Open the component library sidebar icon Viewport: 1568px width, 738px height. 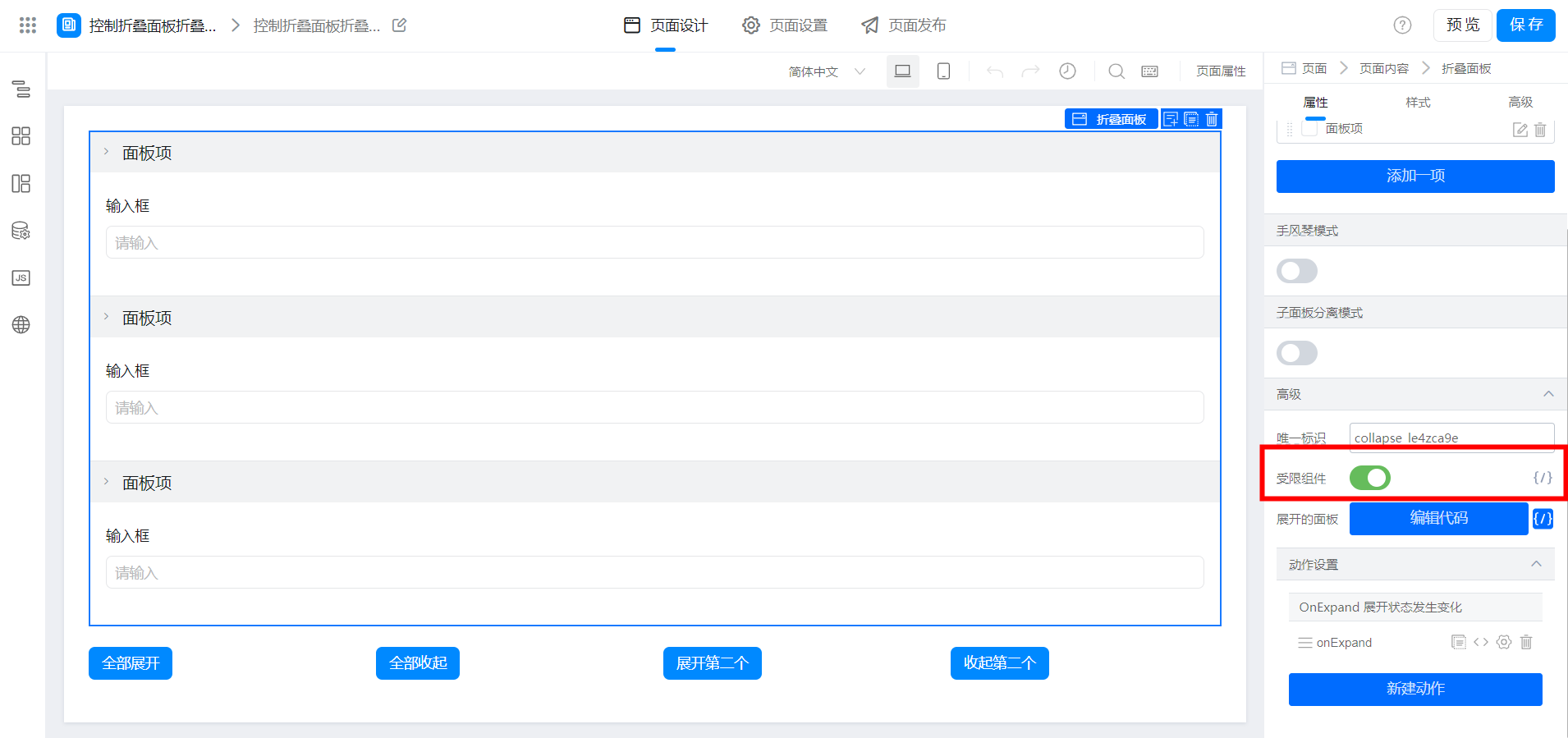point(21,135)
